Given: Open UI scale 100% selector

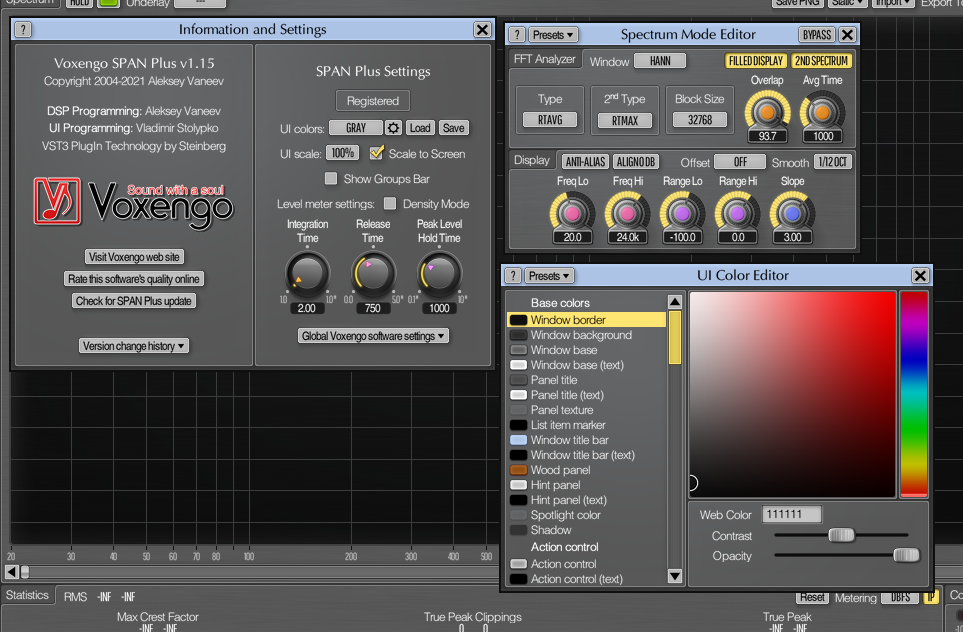Looking at the screenshot, I should click(x=343, y=153).
